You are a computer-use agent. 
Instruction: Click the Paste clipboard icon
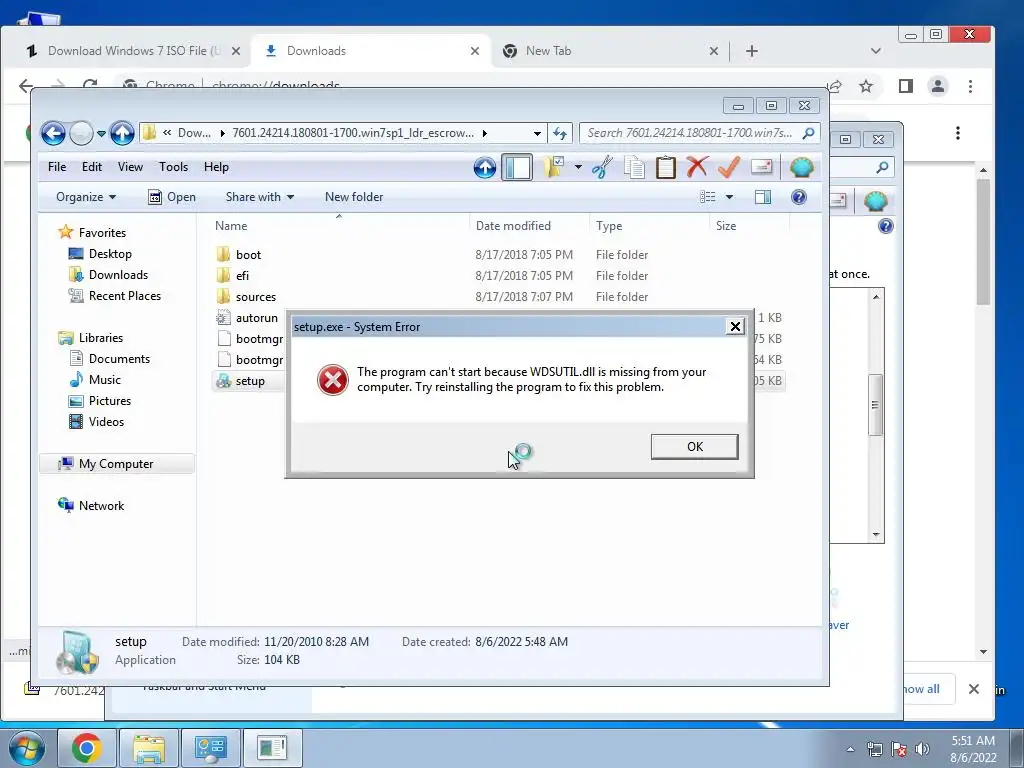[665, 168]
